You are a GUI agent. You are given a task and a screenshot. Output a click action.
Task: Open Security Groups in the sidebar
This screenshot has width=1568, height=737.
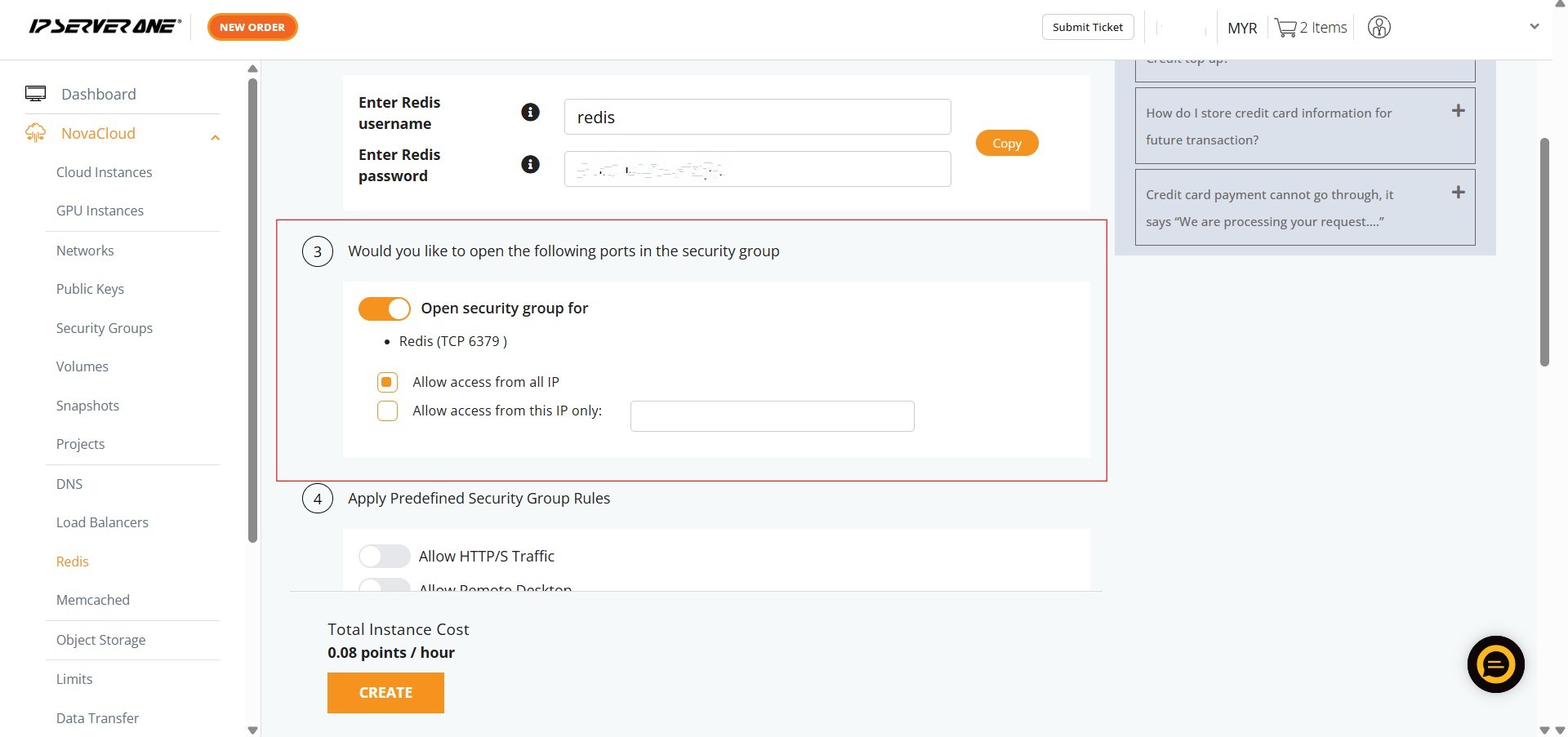(x=104, y=328)
